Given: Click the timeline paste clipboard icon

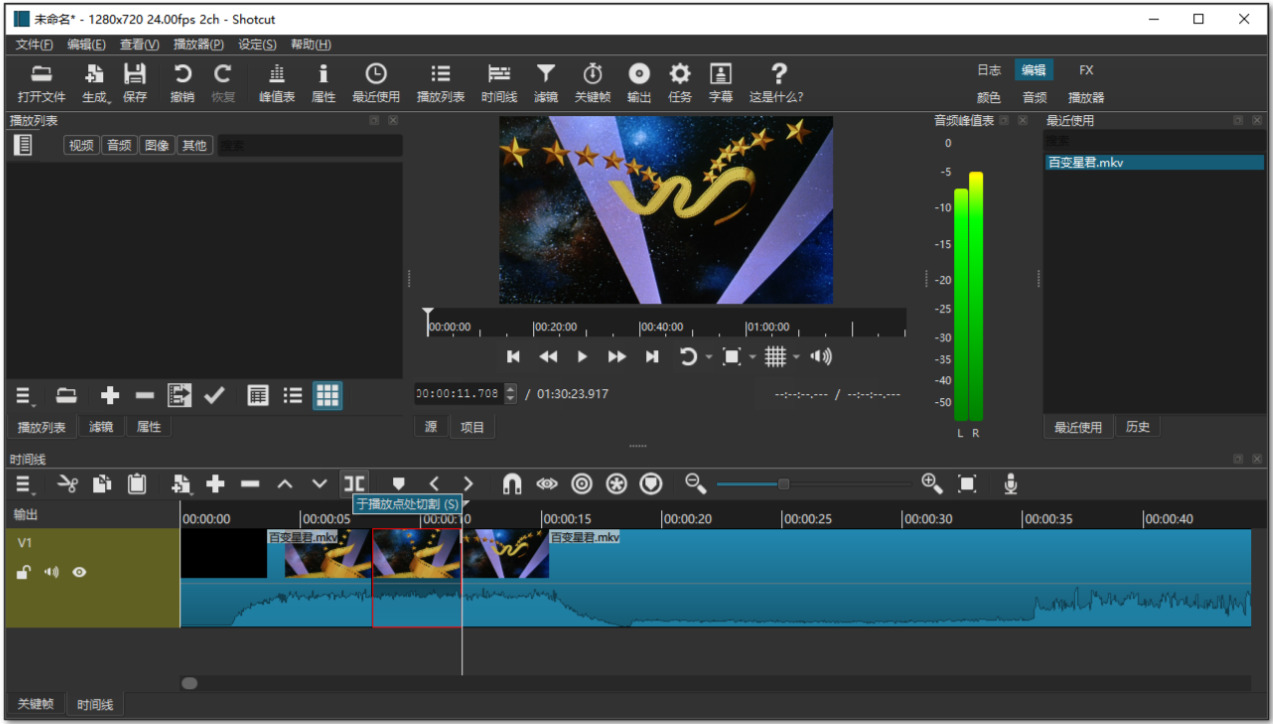Looking at the screenshot, I should (137, 484).
